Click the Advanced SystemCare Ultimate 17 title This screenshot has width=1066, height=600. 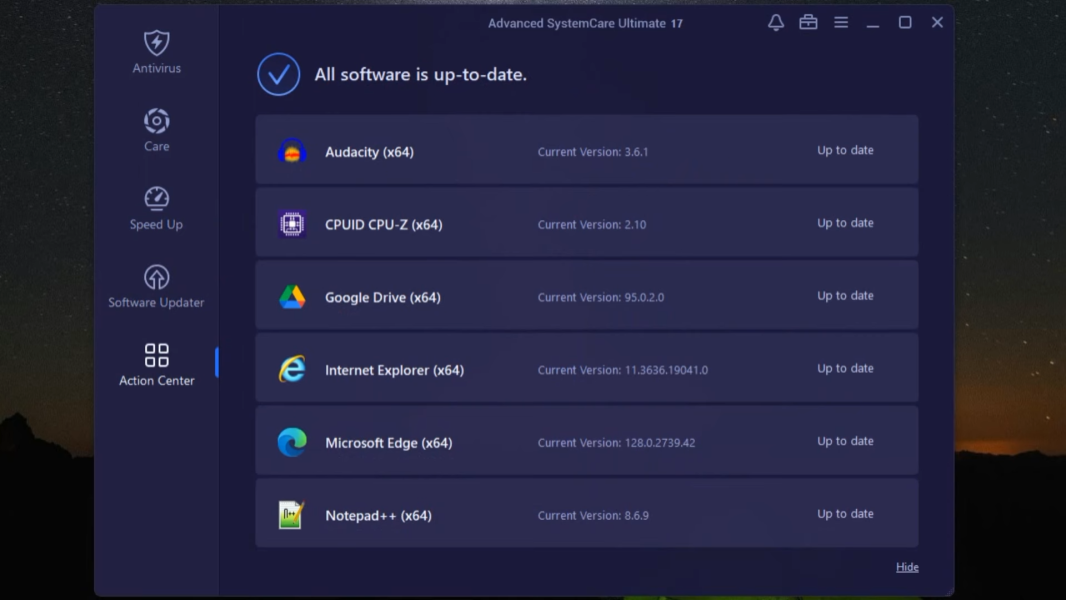pos(585,23)
